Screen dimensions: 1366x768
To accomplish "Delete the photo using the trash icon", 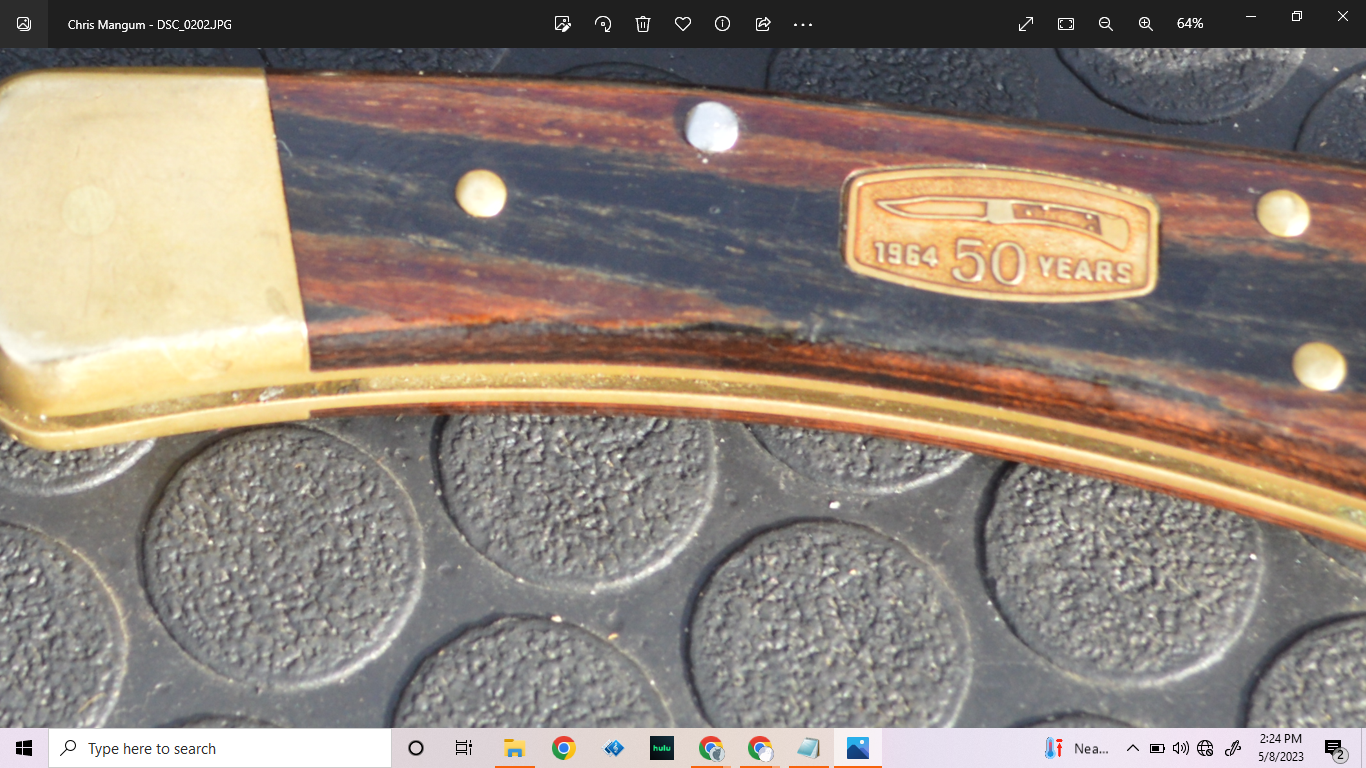I will [x=643, y=24].
